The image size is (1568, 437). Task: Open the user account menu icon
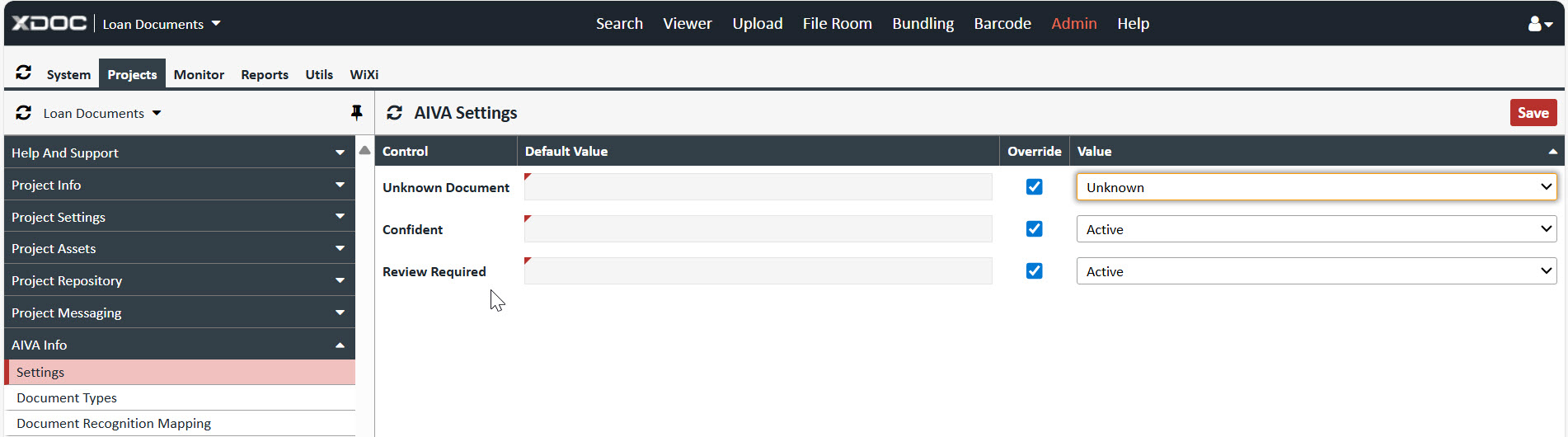coord(1539,24)
